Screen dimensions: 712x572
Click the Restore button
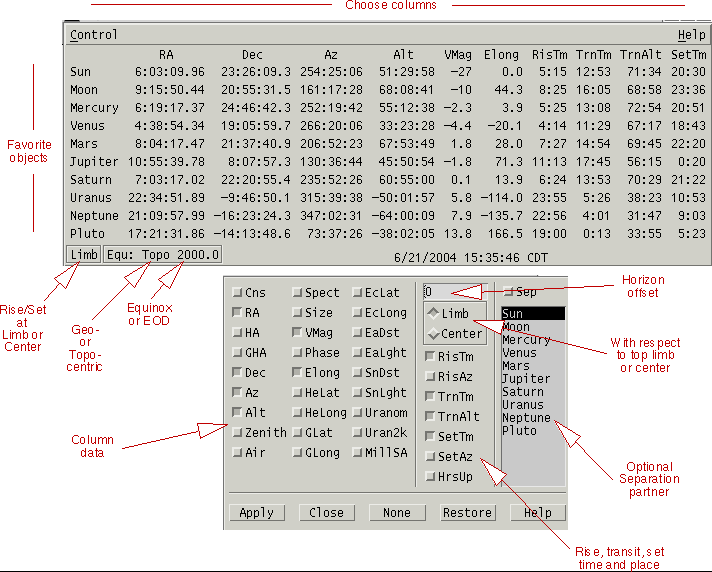click(x=467, y=513)
